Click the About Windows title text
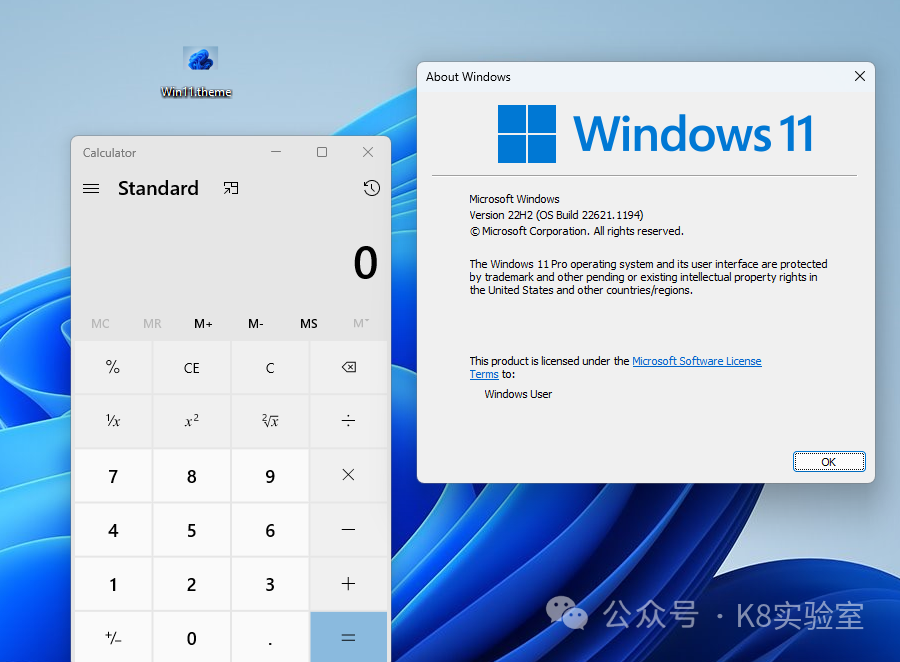Screen dimensions: 900x662 coord(468,77)
